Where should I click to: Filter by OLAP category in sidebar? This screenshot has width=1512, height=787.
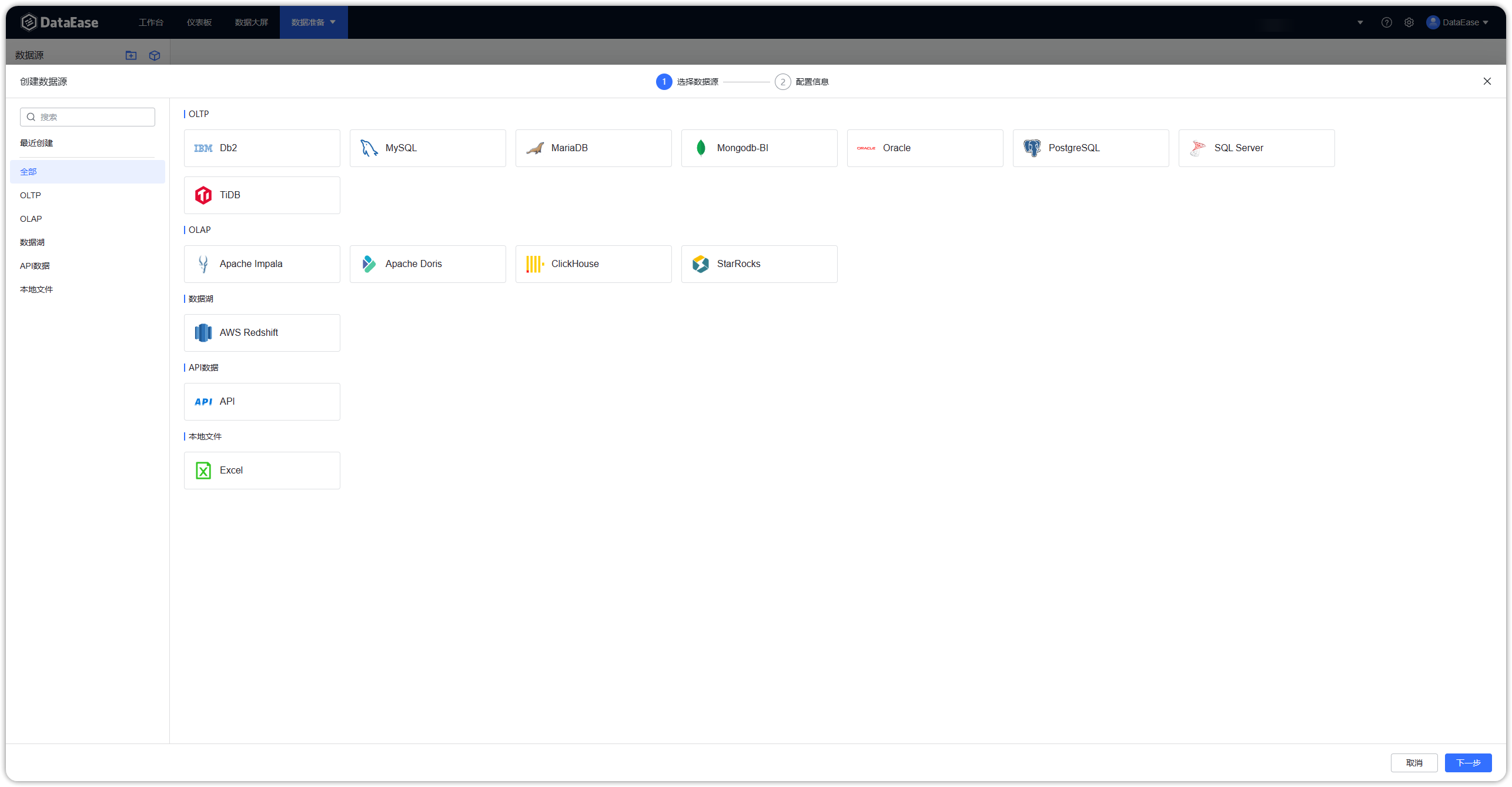[x=88, y=219]
